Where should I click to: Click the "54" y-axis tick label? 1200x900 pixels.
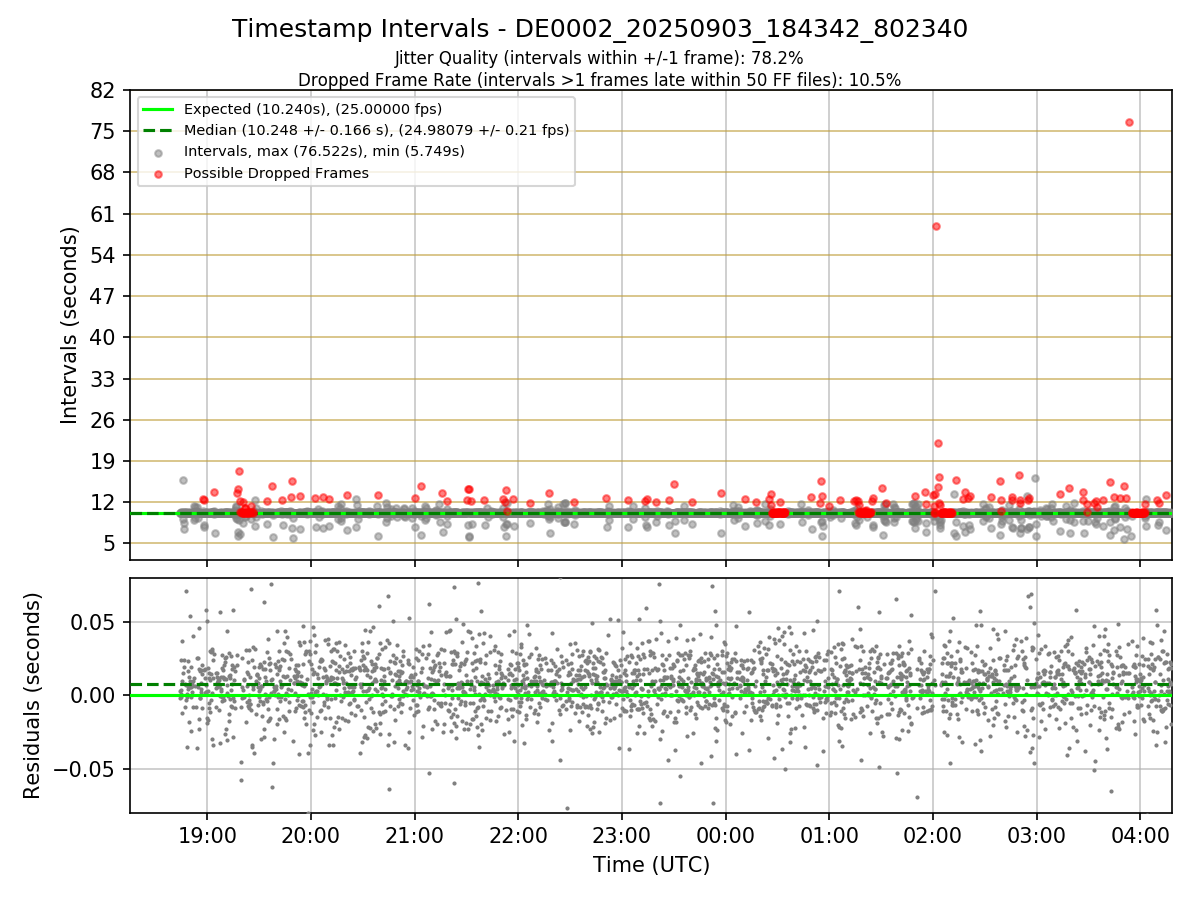[x=105, y=255]
